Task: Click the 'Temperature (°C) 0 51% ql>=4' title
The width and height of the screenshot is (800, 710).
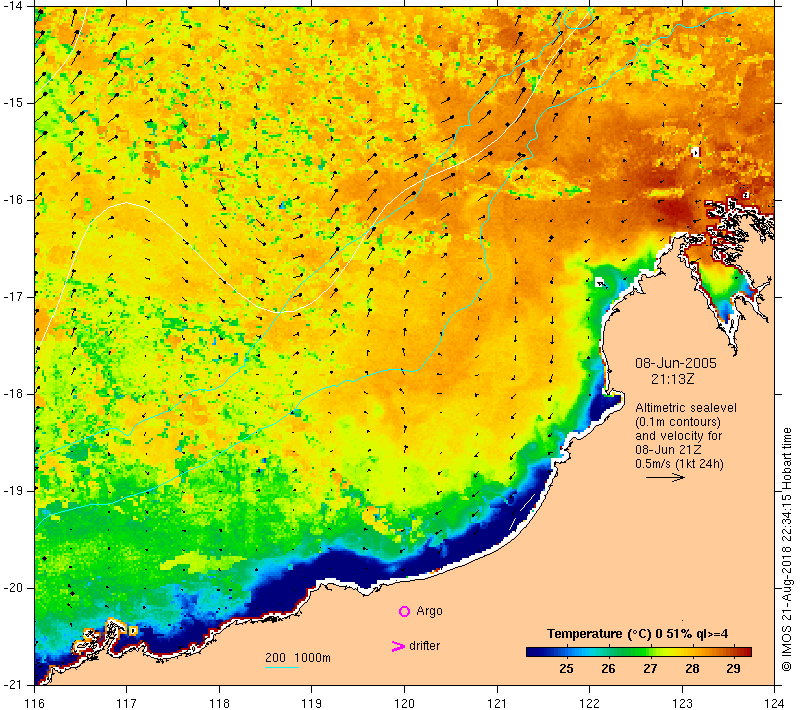Action: coord(637,634)
